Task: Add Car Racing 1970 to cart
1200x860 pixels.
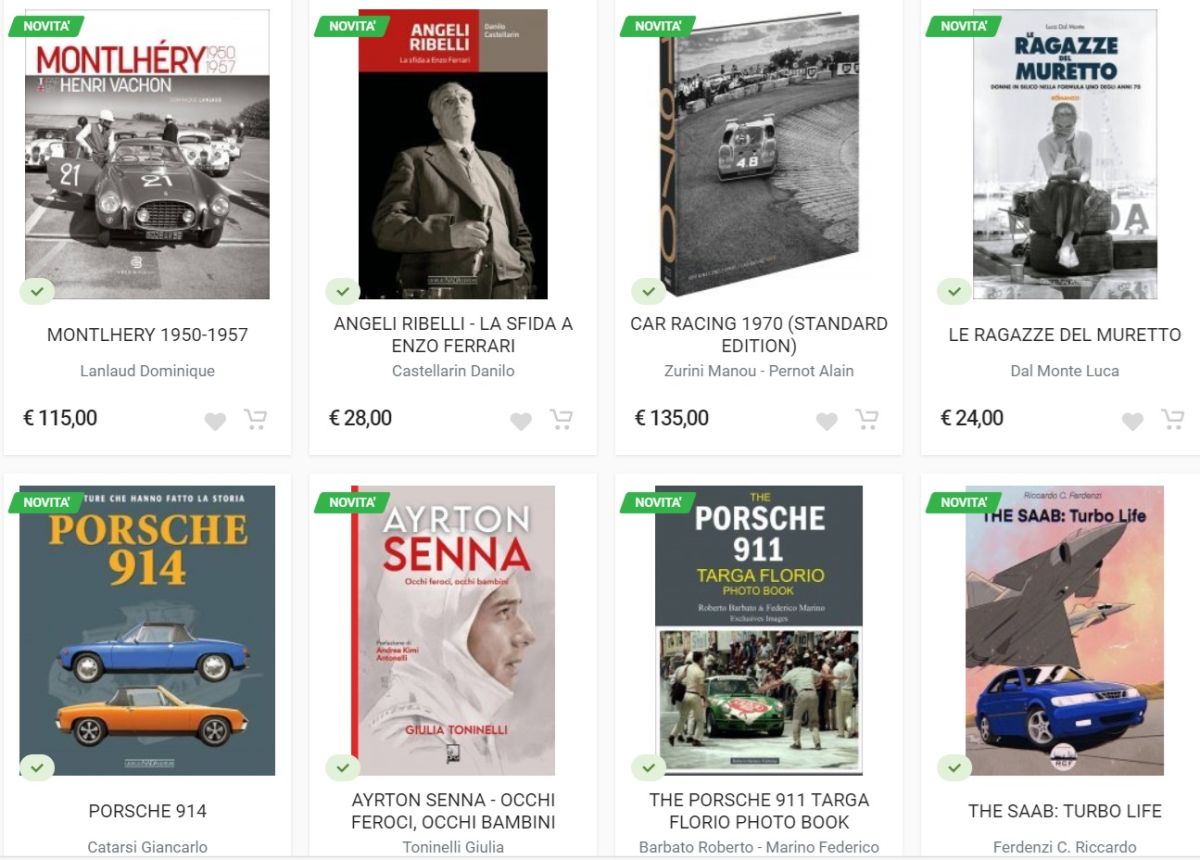Action: (x=867, y=419)
